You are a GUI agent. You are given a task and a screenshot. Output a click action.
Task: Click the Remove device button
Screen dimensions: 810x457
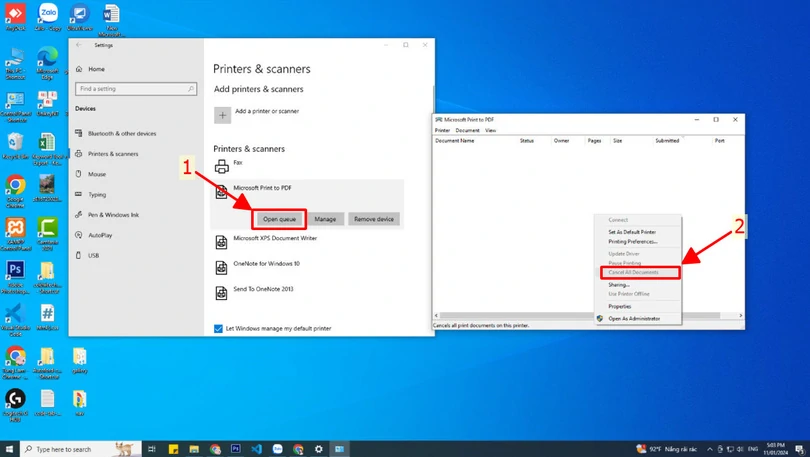point(374,219)
